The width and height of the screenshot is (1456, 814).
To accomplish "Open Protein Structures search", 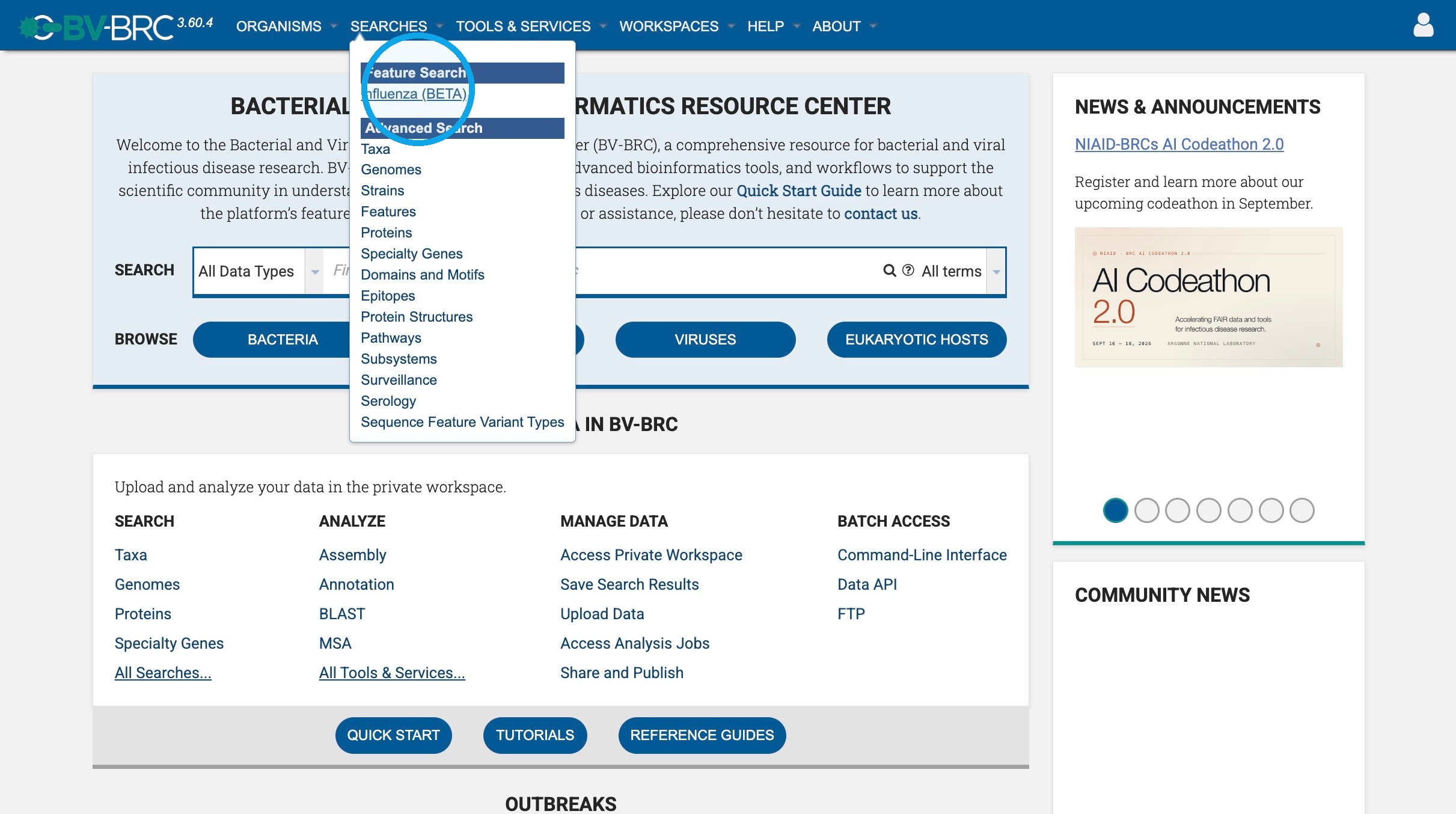I will 417,317.
